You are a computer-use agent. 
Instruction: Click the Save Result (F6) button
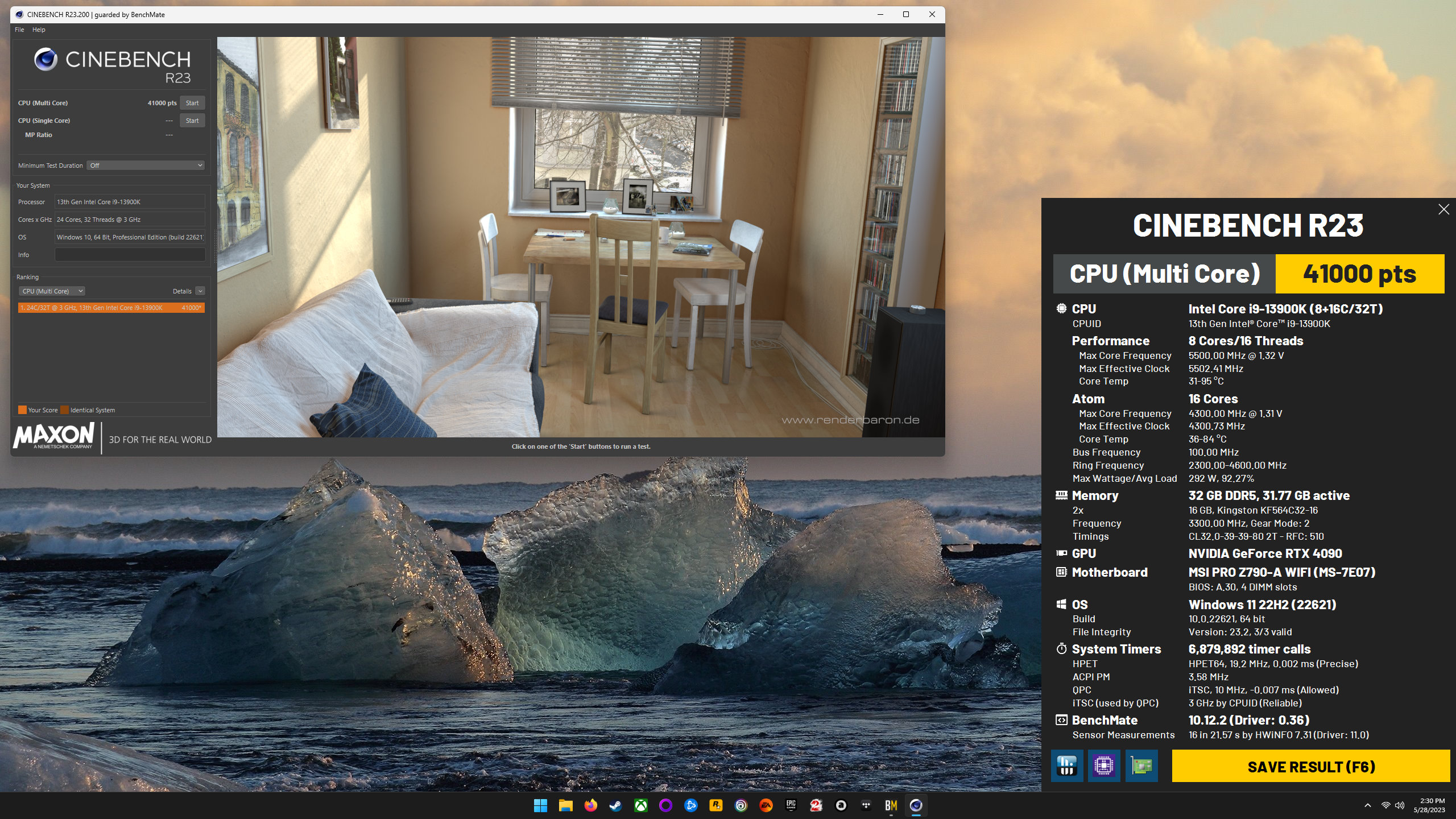point(1311,766)
